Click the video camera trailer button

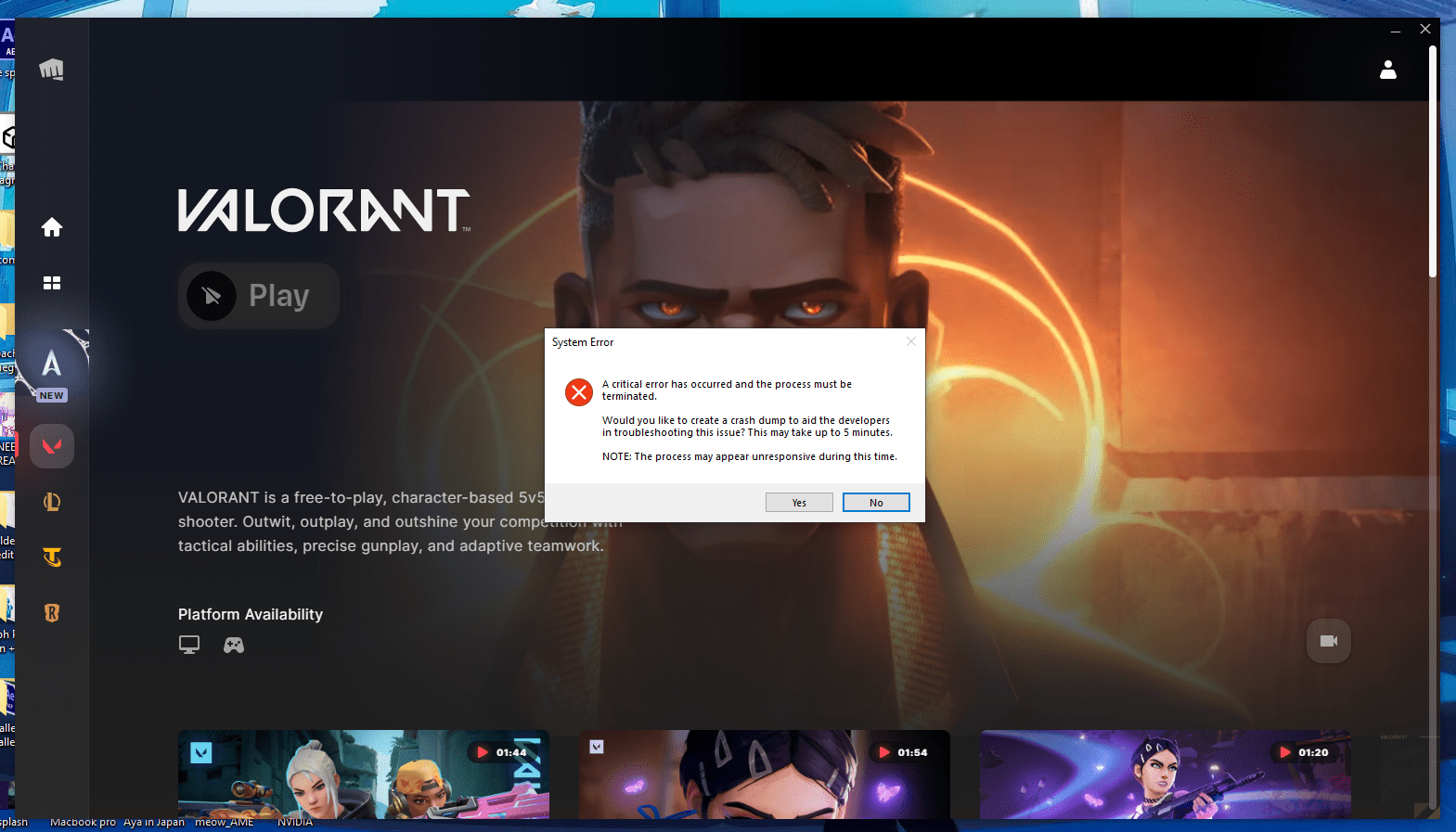point(1329,641)
